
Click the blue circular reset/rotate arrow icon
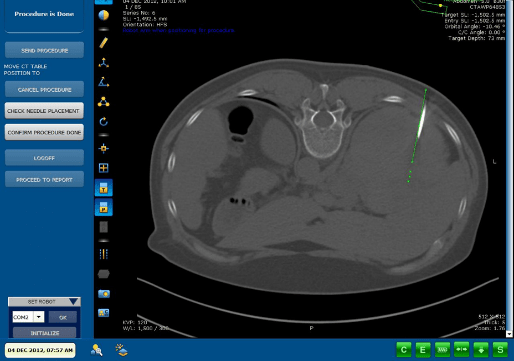(x=104, y=122)
